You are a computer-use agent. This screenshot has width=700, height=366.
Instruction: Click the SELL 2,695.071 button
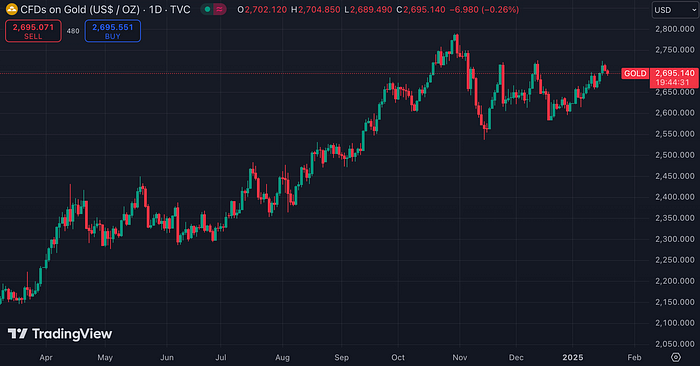pos(33,31)
